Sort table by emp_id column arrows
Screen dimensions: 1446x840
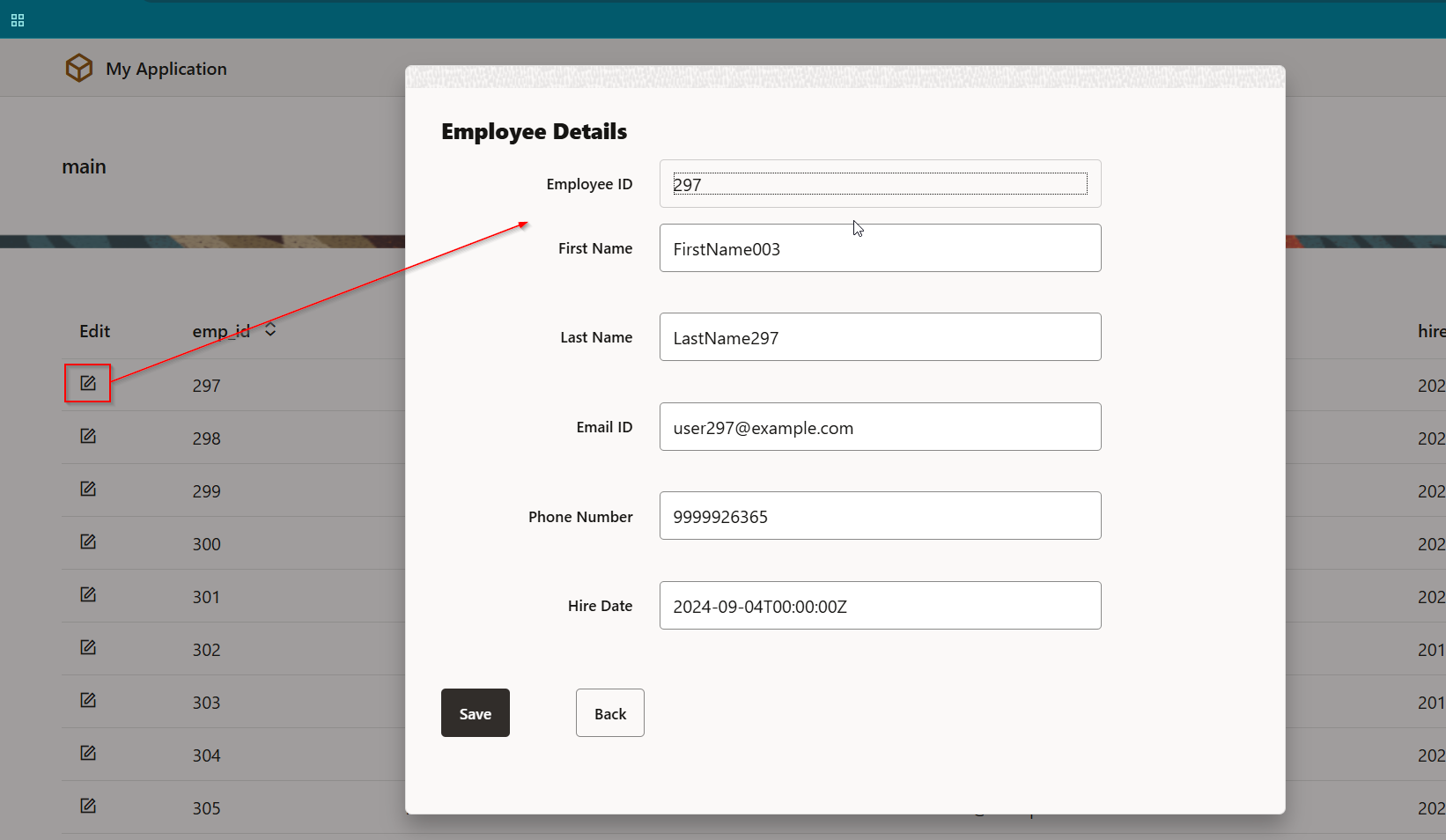pyautogui.click(x=270, y=329)
